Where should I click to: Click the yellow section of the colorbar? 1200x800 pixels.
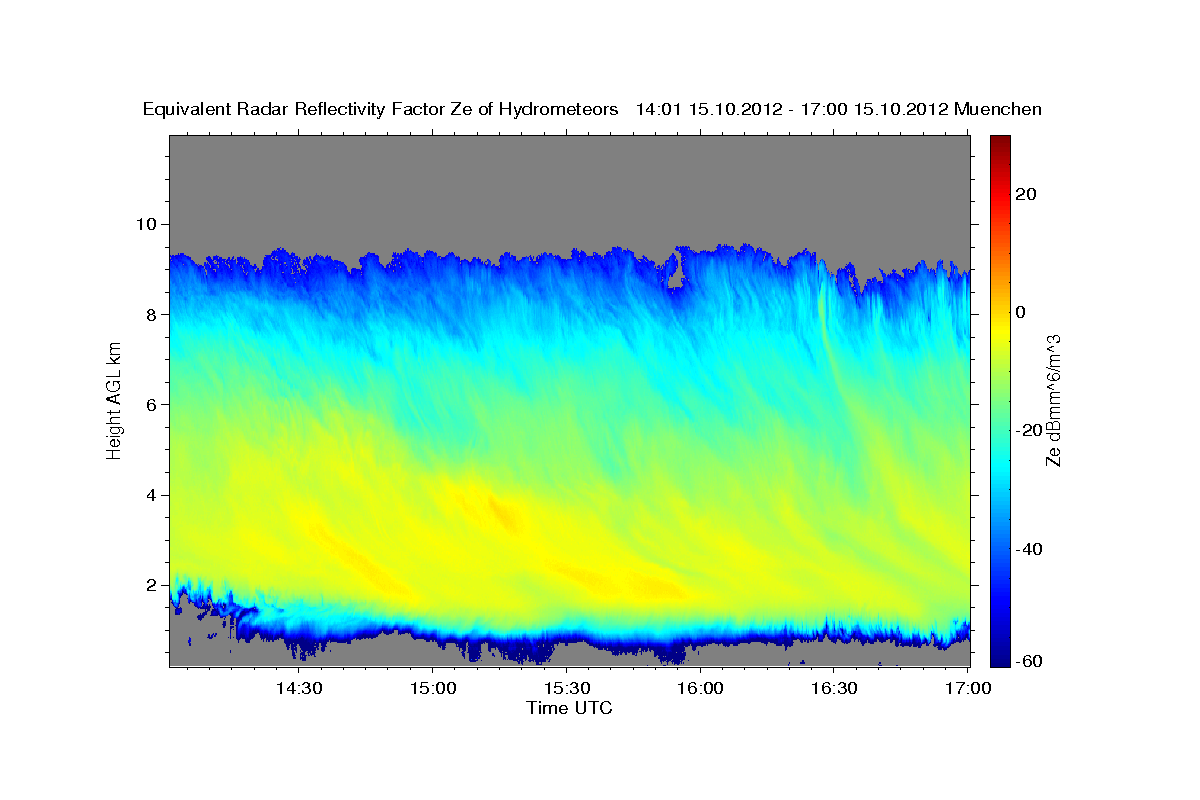[x=1000, y=330]
